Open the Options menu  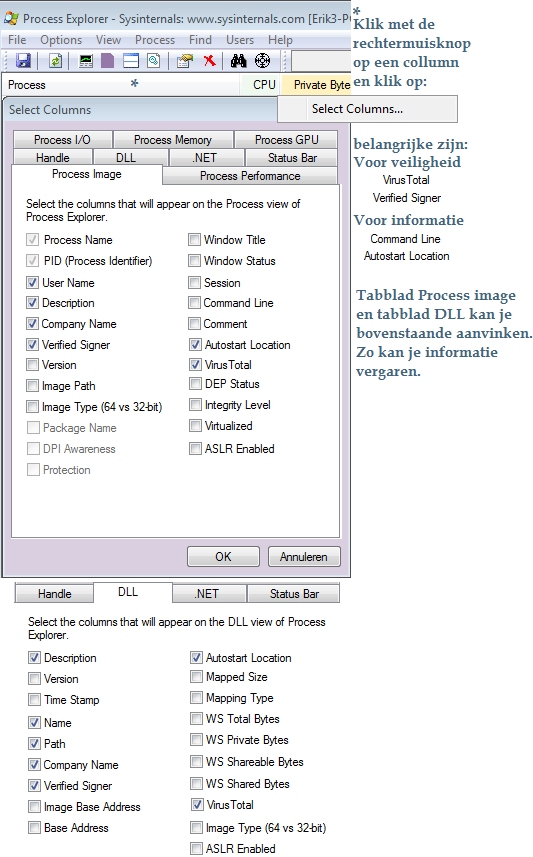coord(61,40)
